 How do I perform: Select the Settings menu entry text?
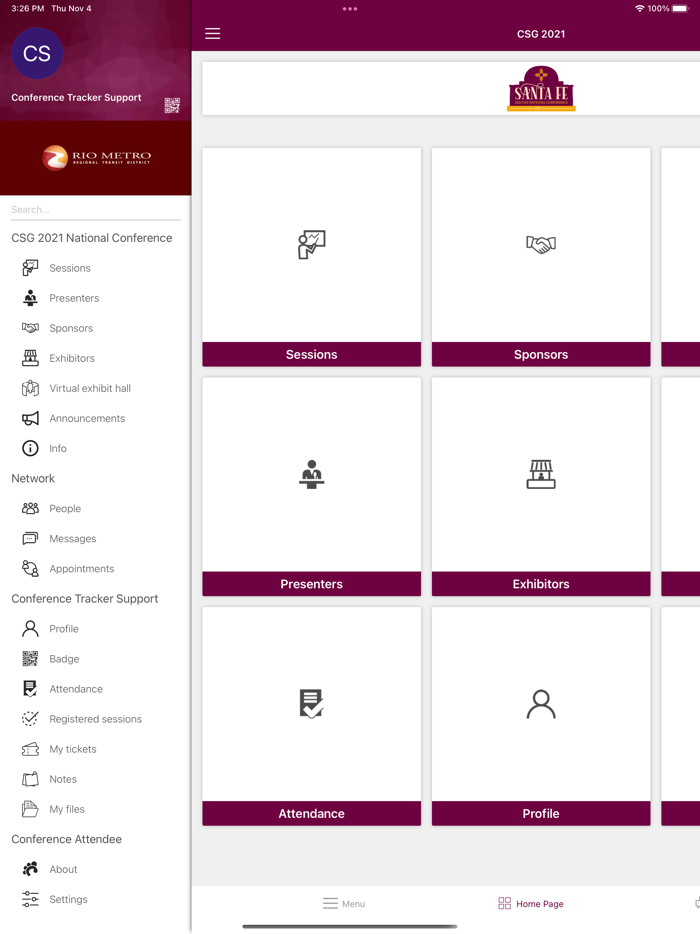pyautogui.click(x=69, y=899)
